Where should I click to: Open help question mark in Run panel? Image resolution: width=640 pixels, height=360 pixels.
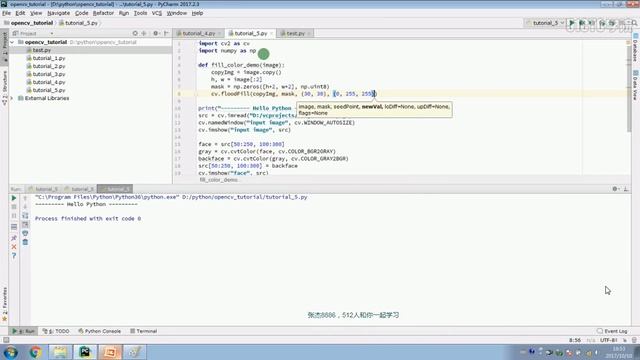[x=14, y=256]
